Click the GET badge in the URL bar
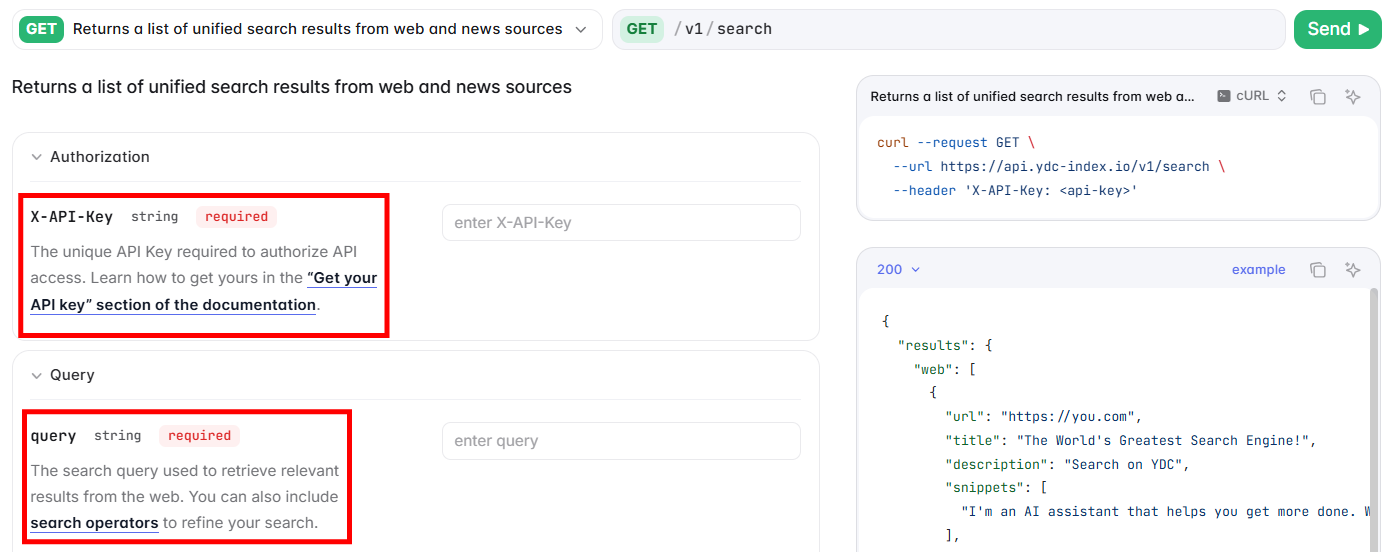The image size is (1391, 552). point(642,29)
